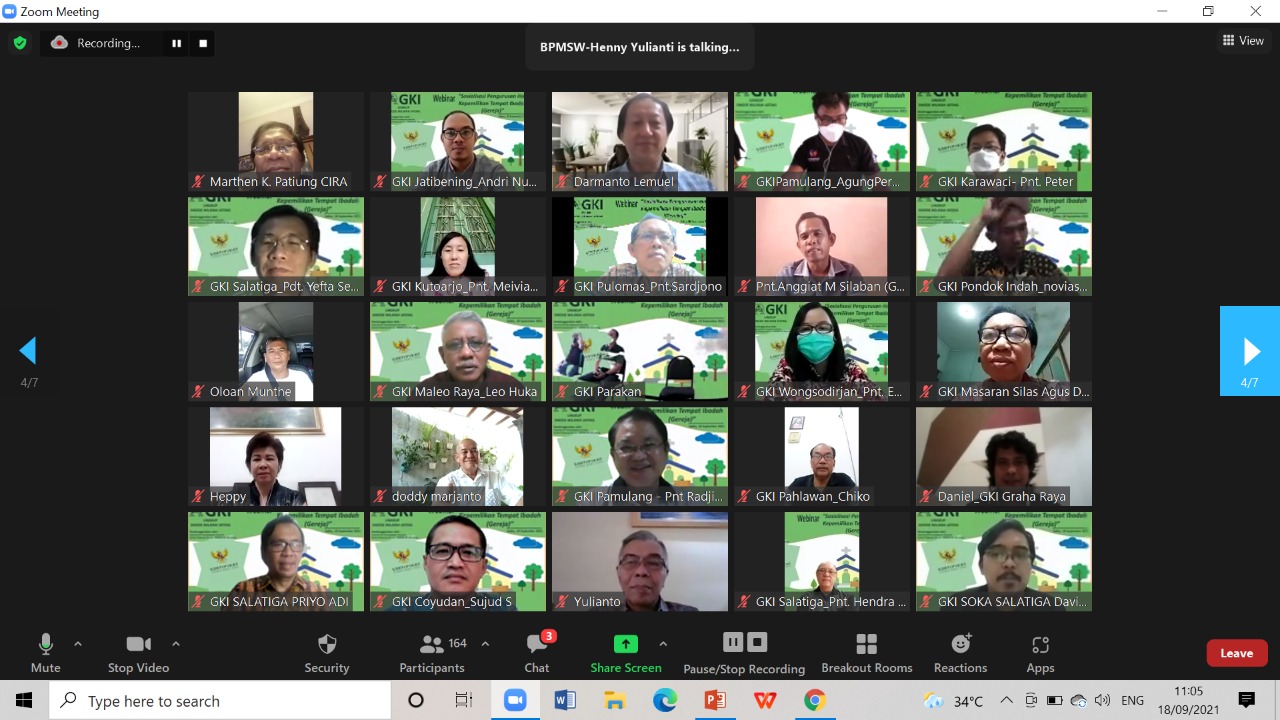Viewport: 1280px width, 720px height.
Task: Open the Security shield options
Action: (326, 653)
